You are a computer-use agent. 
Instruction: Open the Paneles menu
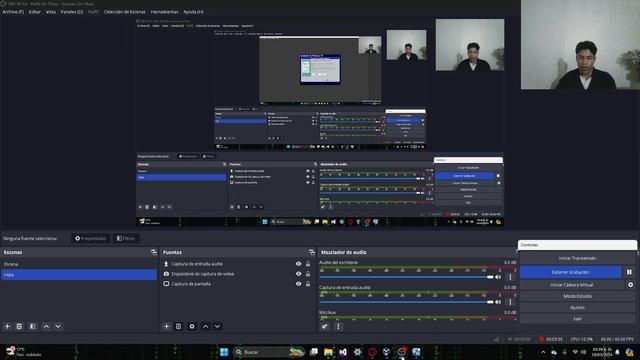click(72, 12)
